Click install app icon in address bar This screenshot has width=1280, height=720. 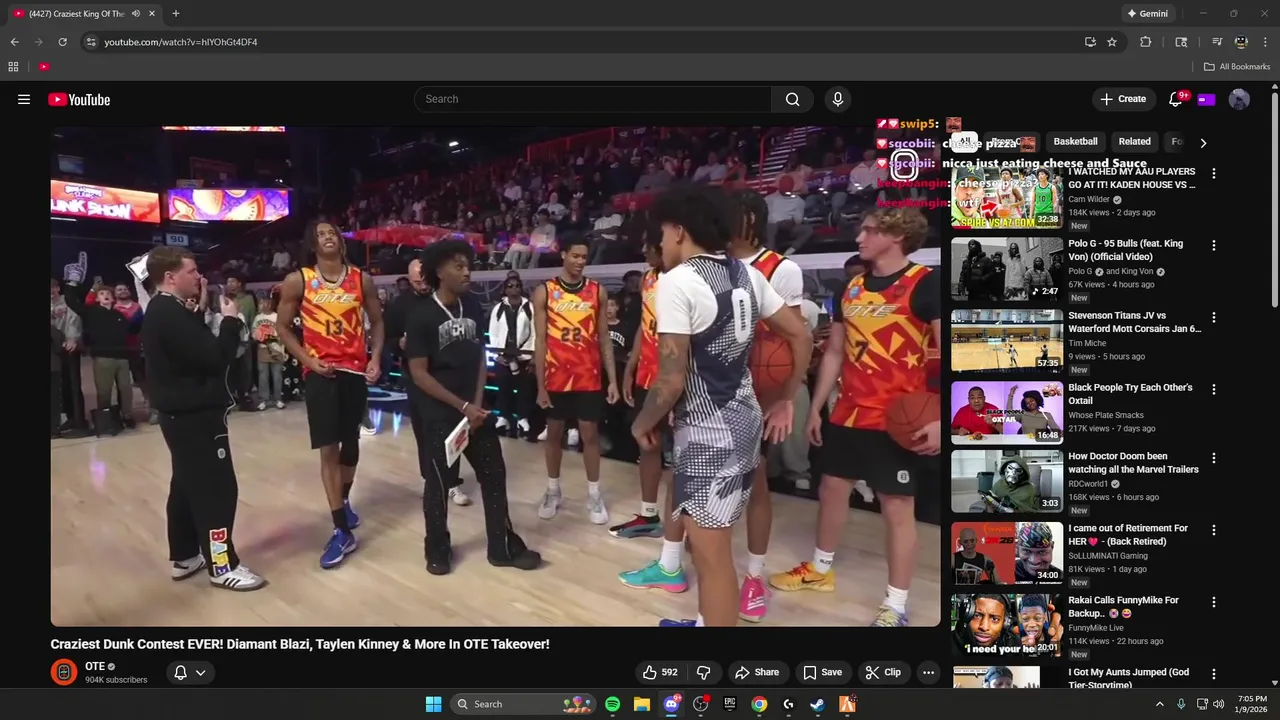[x=1090, y=42]
